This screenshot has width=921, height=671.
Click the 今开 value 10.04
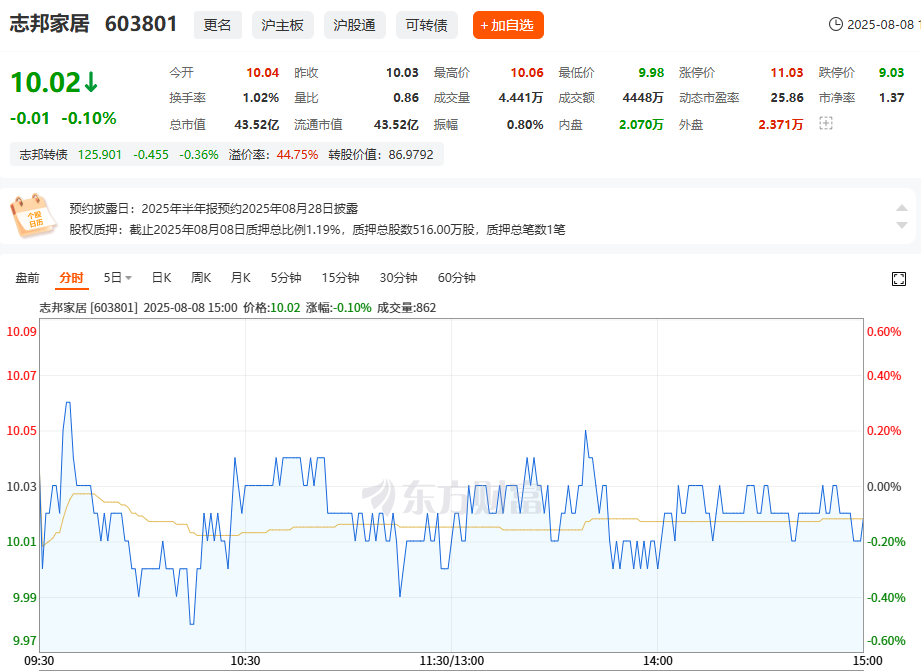point(263,72)
